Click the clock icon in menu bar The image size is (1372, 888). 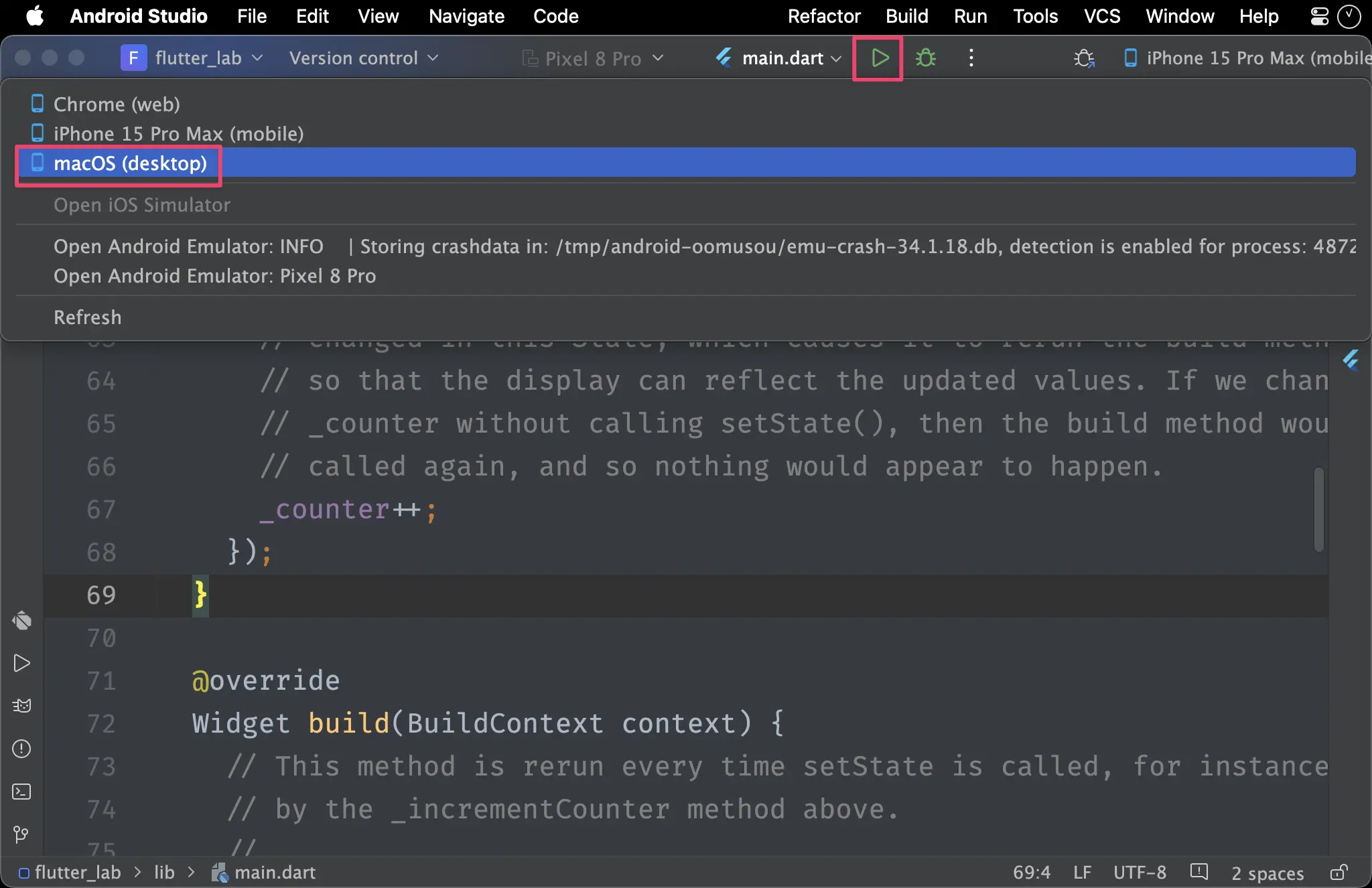point(1349,16)
